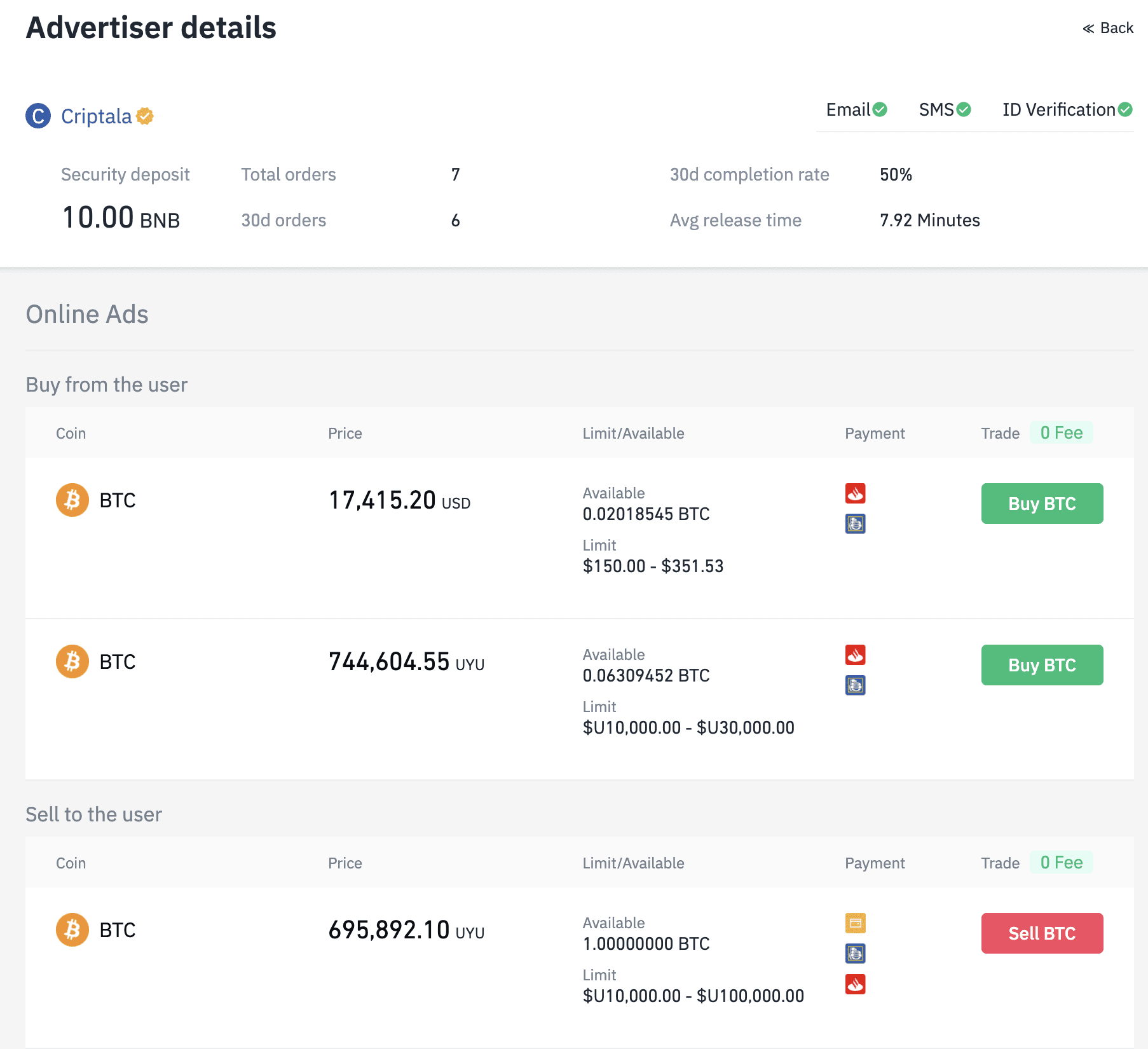Click the BTC coin icon in the first buy row

tap(72, 500)
